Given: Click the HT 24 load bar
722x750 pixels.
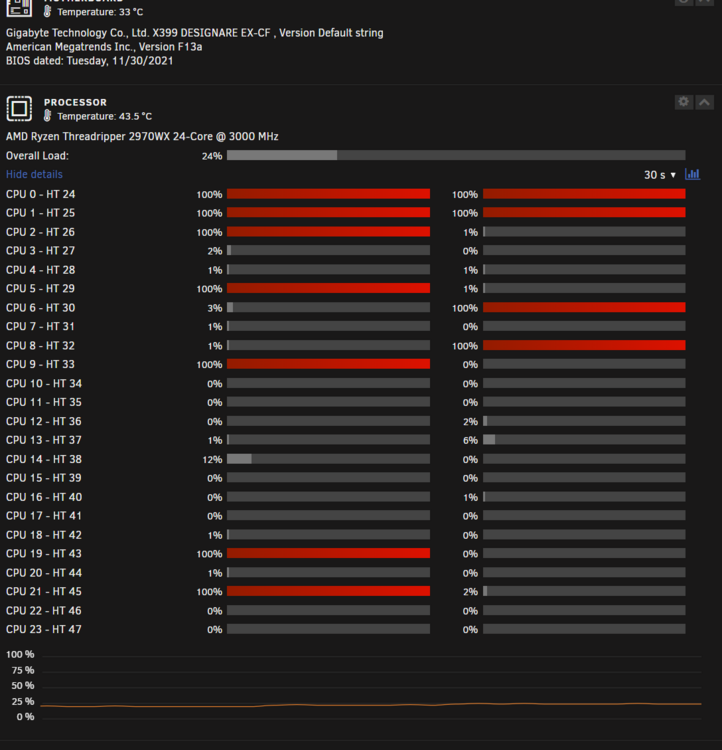Looking at the screenshot, I should coord(584,194).
